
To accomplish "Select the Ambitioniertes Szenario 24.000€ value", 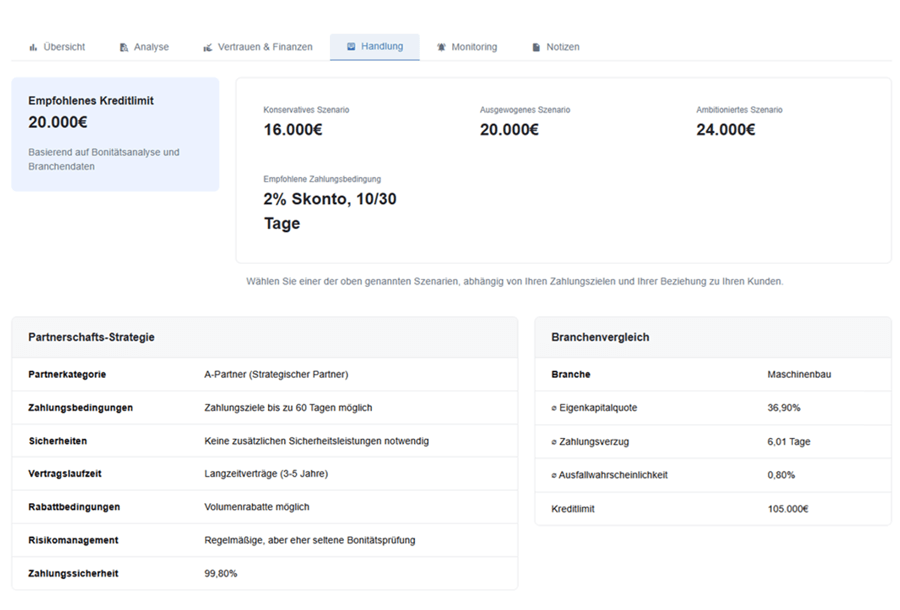I will pos(725,129).
